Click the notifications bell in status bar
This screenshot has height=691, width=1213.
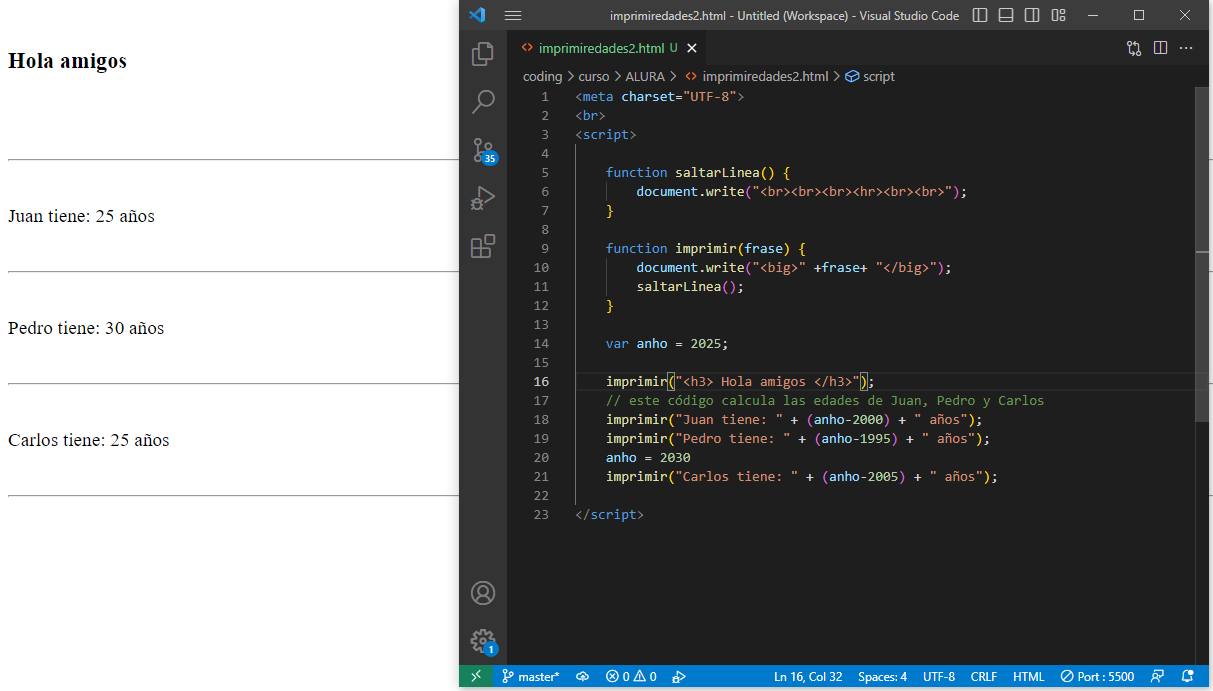point(1188,677)
